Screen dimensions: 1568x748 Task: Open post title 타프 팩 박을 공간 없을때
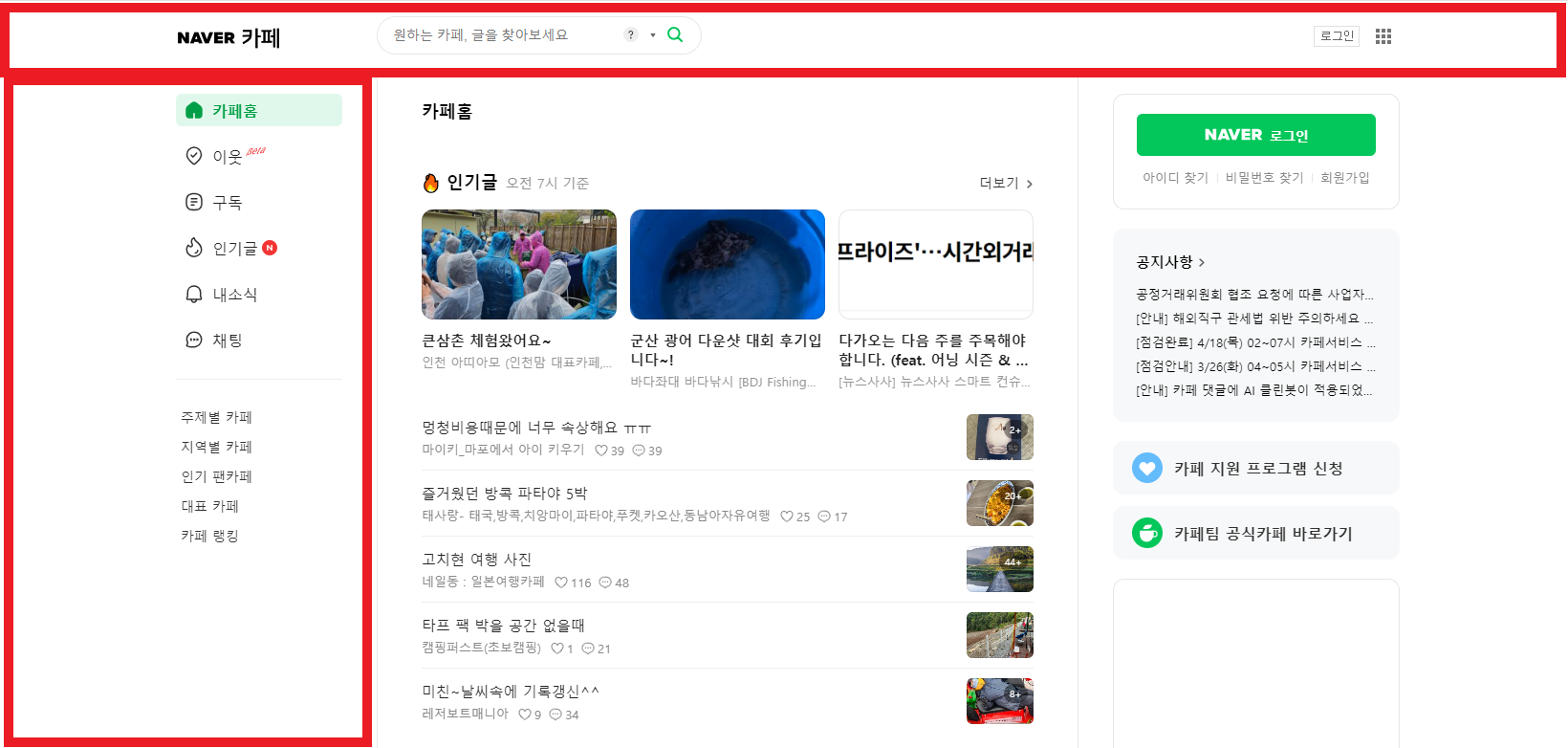pyautogui.click(x=504, y=626)
